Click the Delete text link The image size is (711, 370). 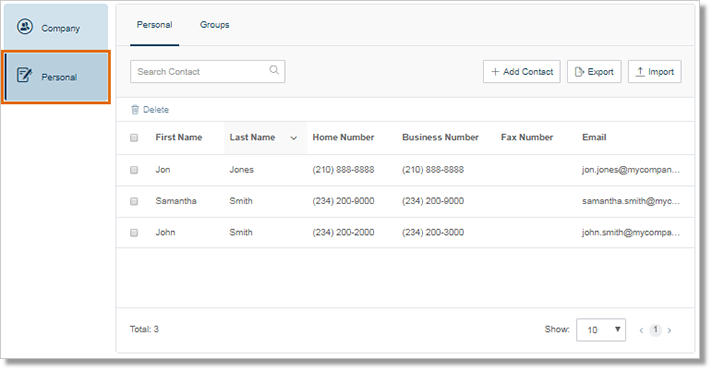pyautogui.click(x=156, y=110)
